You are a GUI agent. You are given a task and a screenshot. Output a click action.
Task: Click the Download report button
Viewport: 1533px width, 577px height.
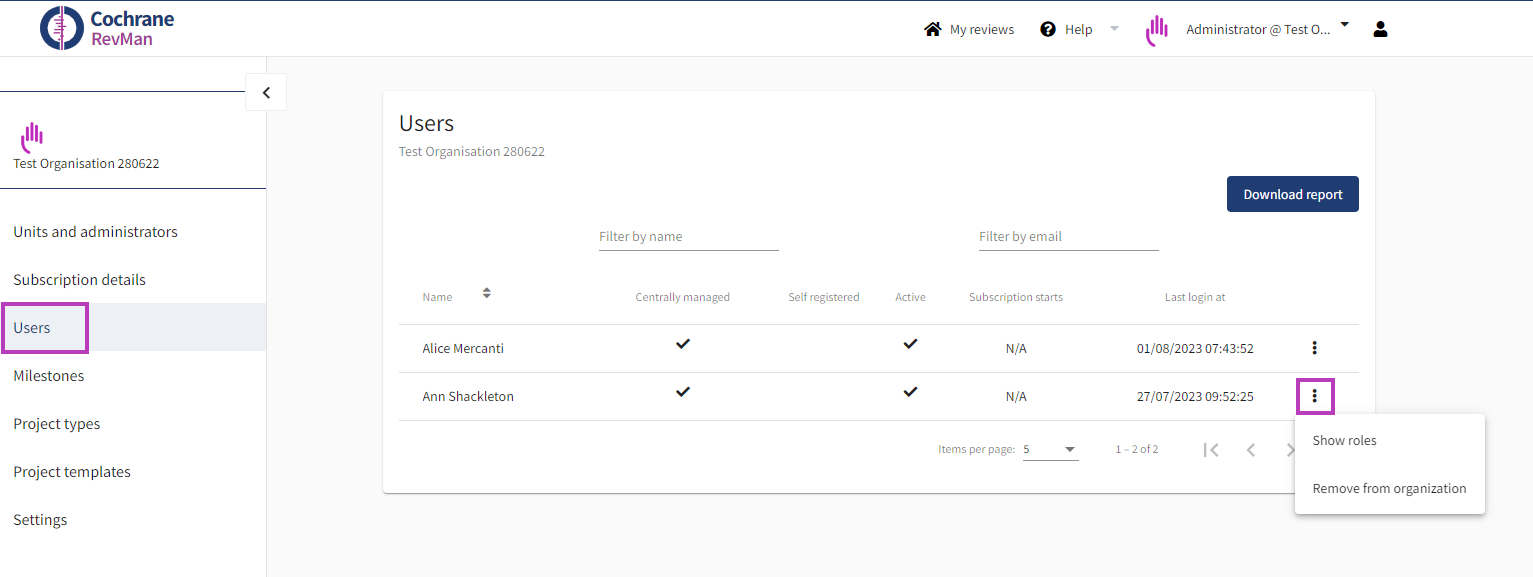1292,193
